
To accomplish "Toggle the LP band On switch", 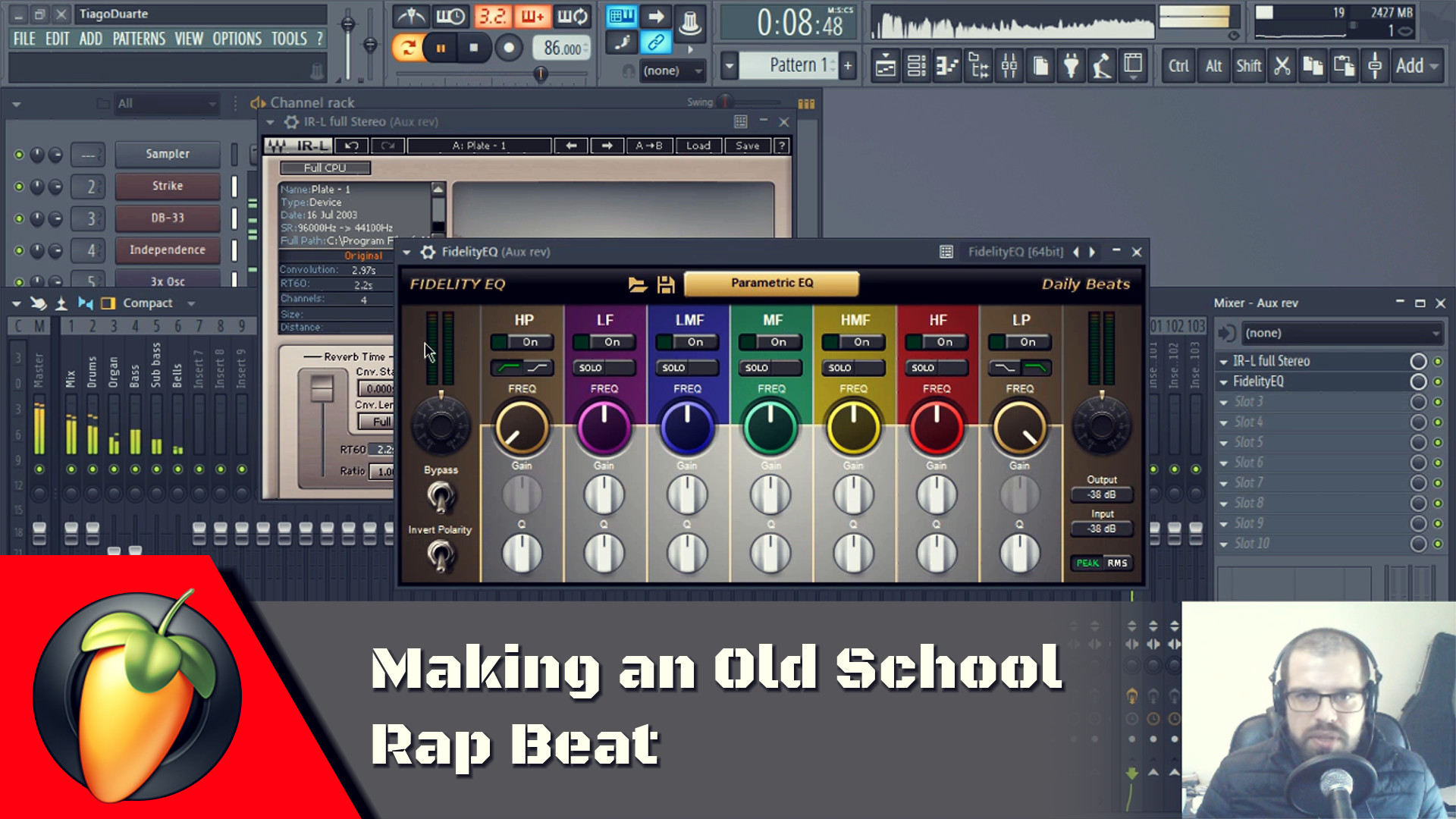I will [x=1020, y=342].
